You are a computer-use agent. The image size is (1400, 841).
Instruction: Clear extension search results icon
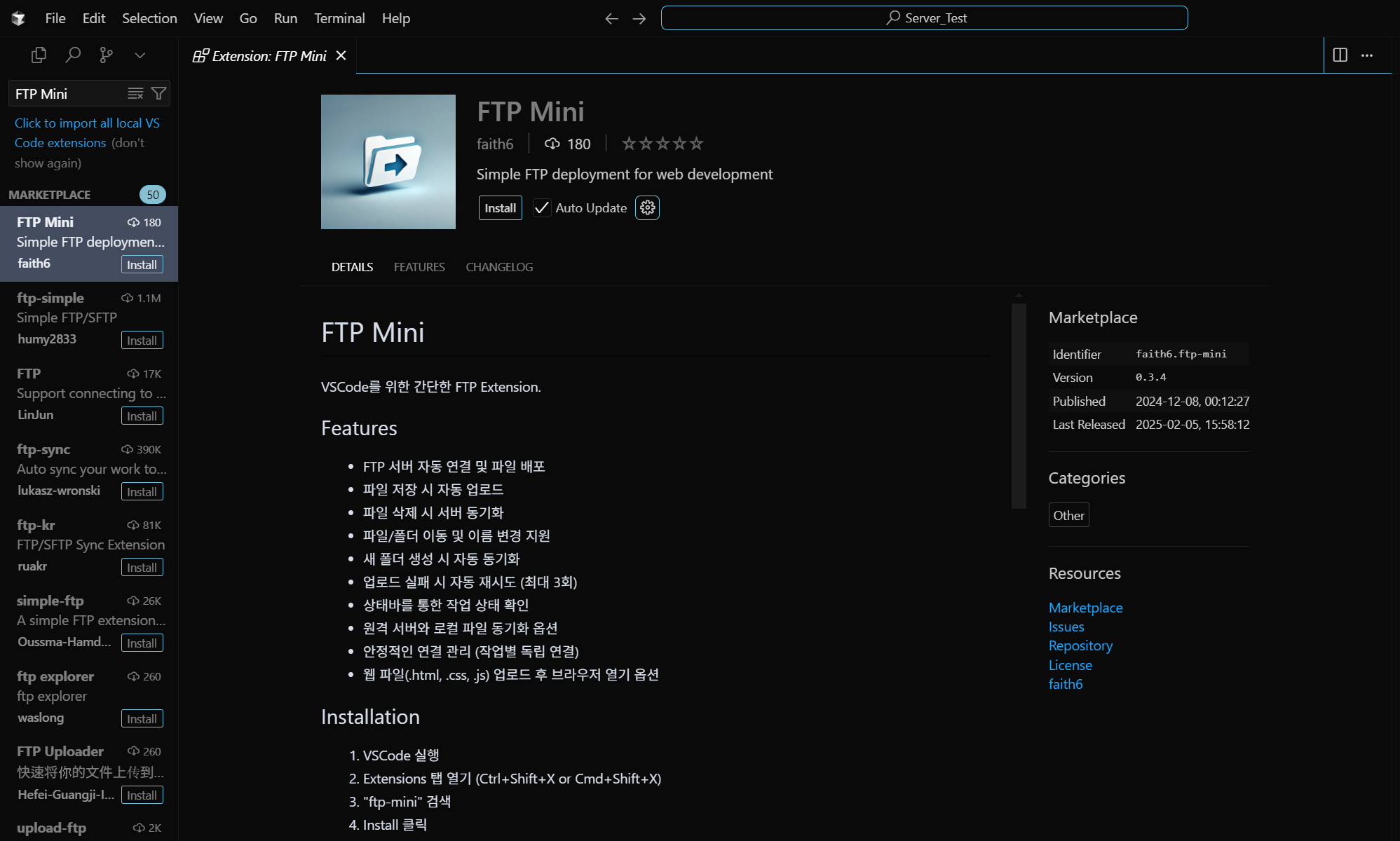tap(135, 93)
